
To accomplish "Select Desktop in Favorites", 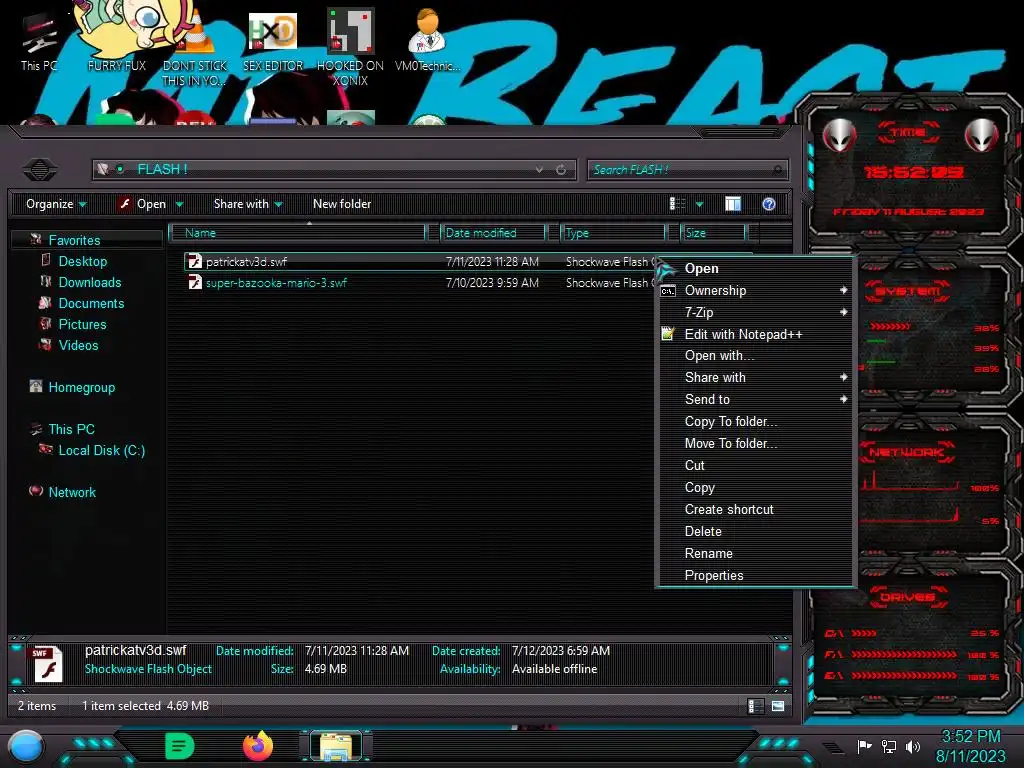I will tap(82, 261).
